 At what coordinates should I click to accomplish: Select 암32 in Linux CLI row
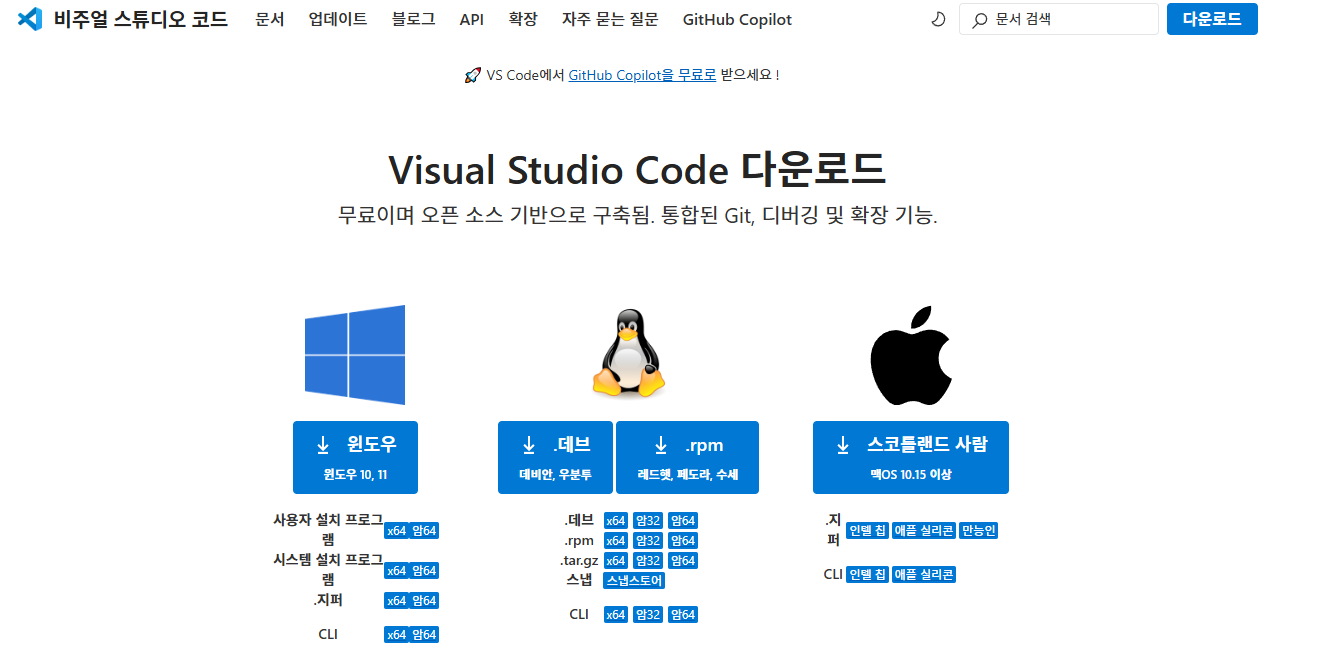click(x=648, y=614)
